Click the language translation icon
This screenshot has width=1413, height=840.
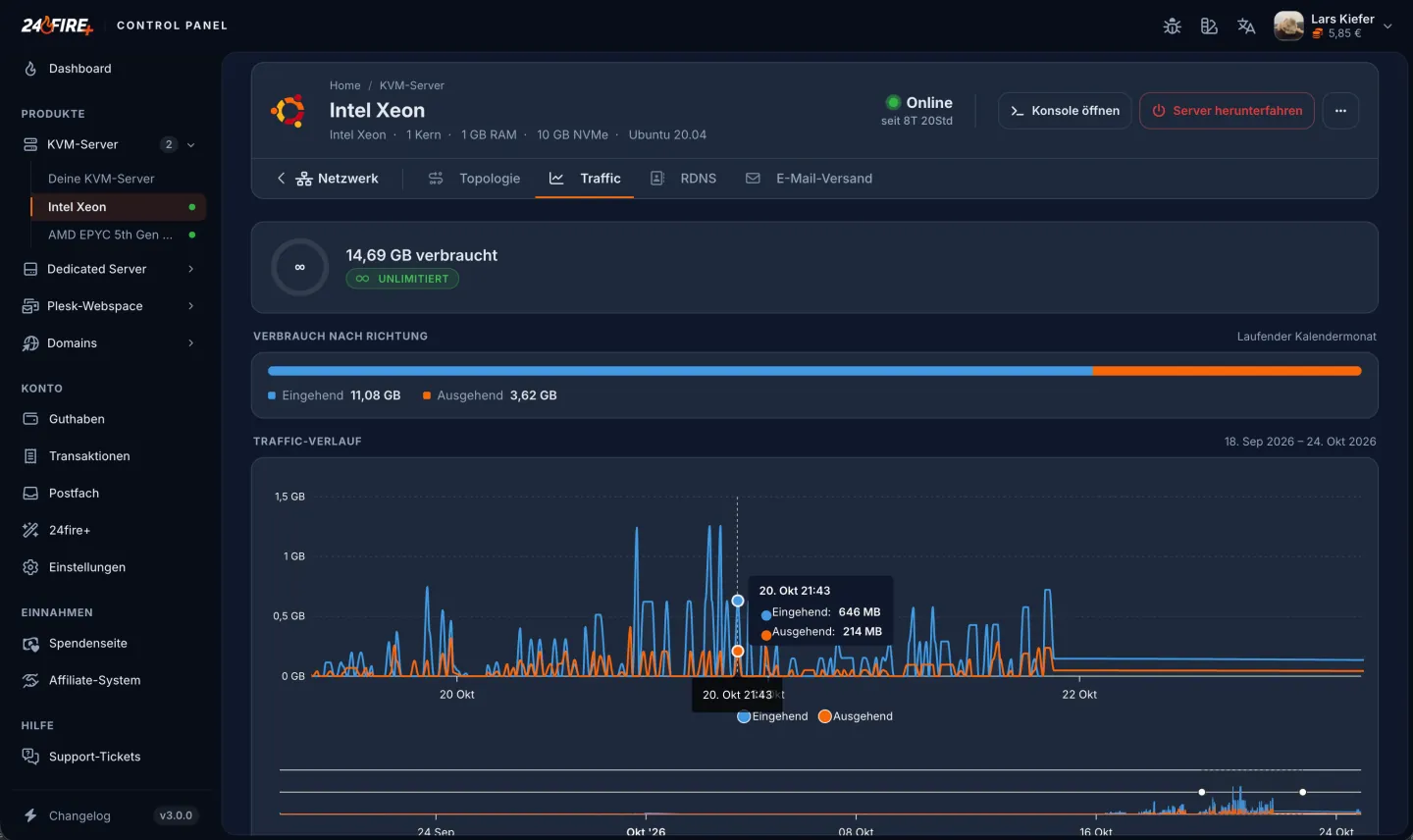pyautogui.click(x=1246, y=26)
